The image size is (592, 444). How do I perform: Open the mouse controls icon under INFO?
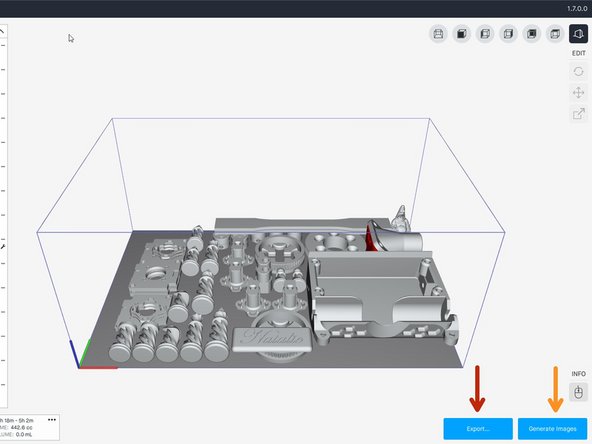(x=578, y=392)
